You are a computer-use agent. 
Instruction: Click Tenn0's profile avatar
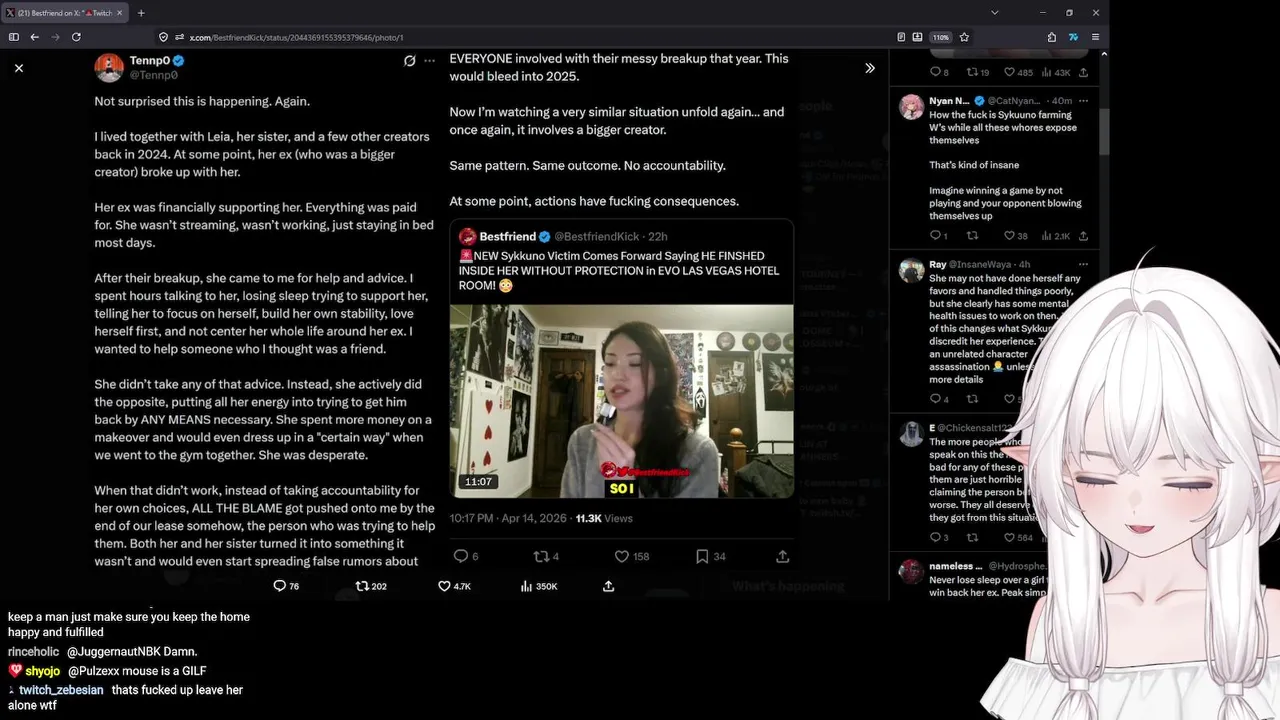pos(109,67)
